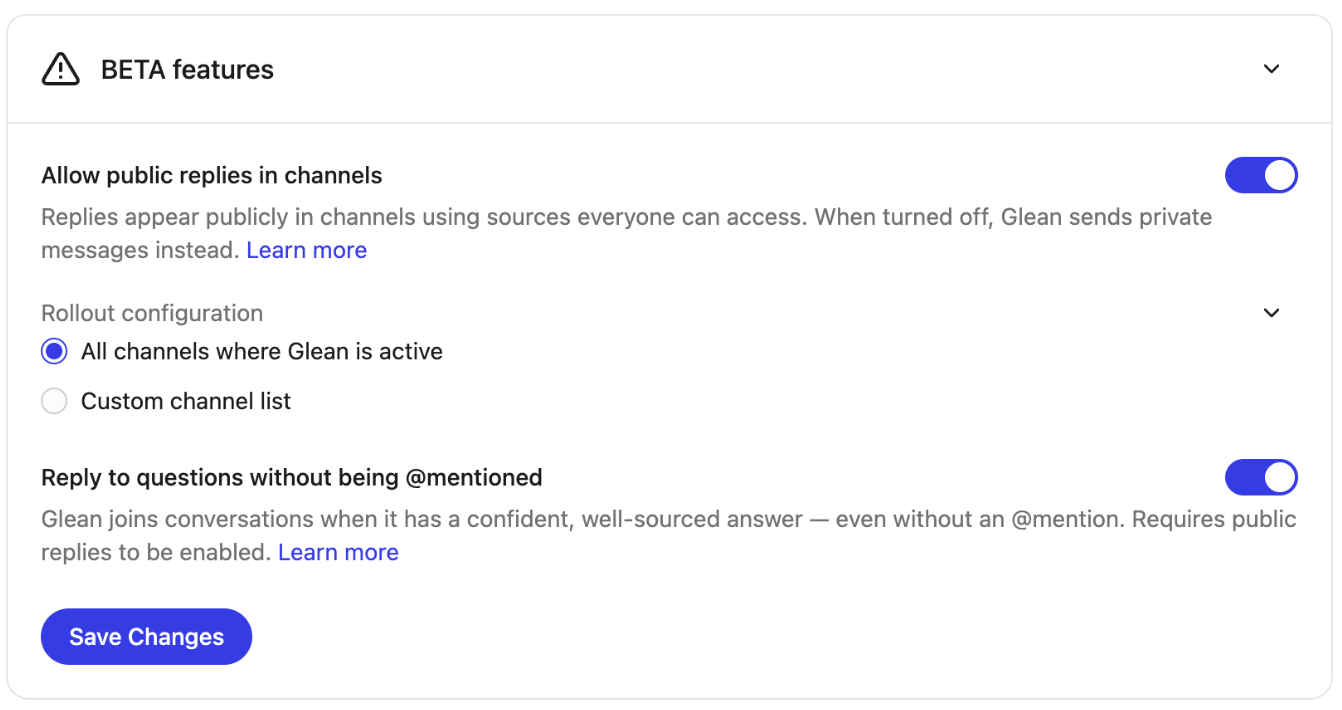Open Learn more under @mentioned replies

click(338, 551)
